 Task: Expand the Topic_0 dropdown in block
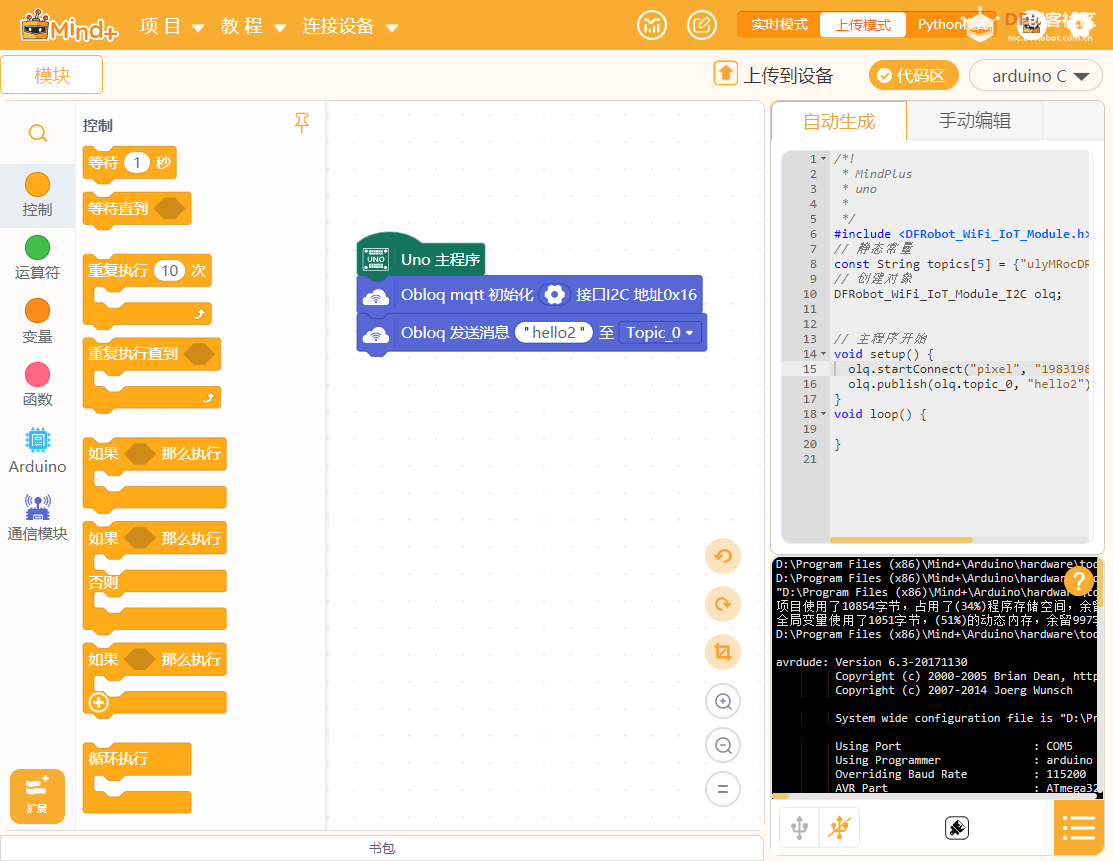(x=659, y=333)
